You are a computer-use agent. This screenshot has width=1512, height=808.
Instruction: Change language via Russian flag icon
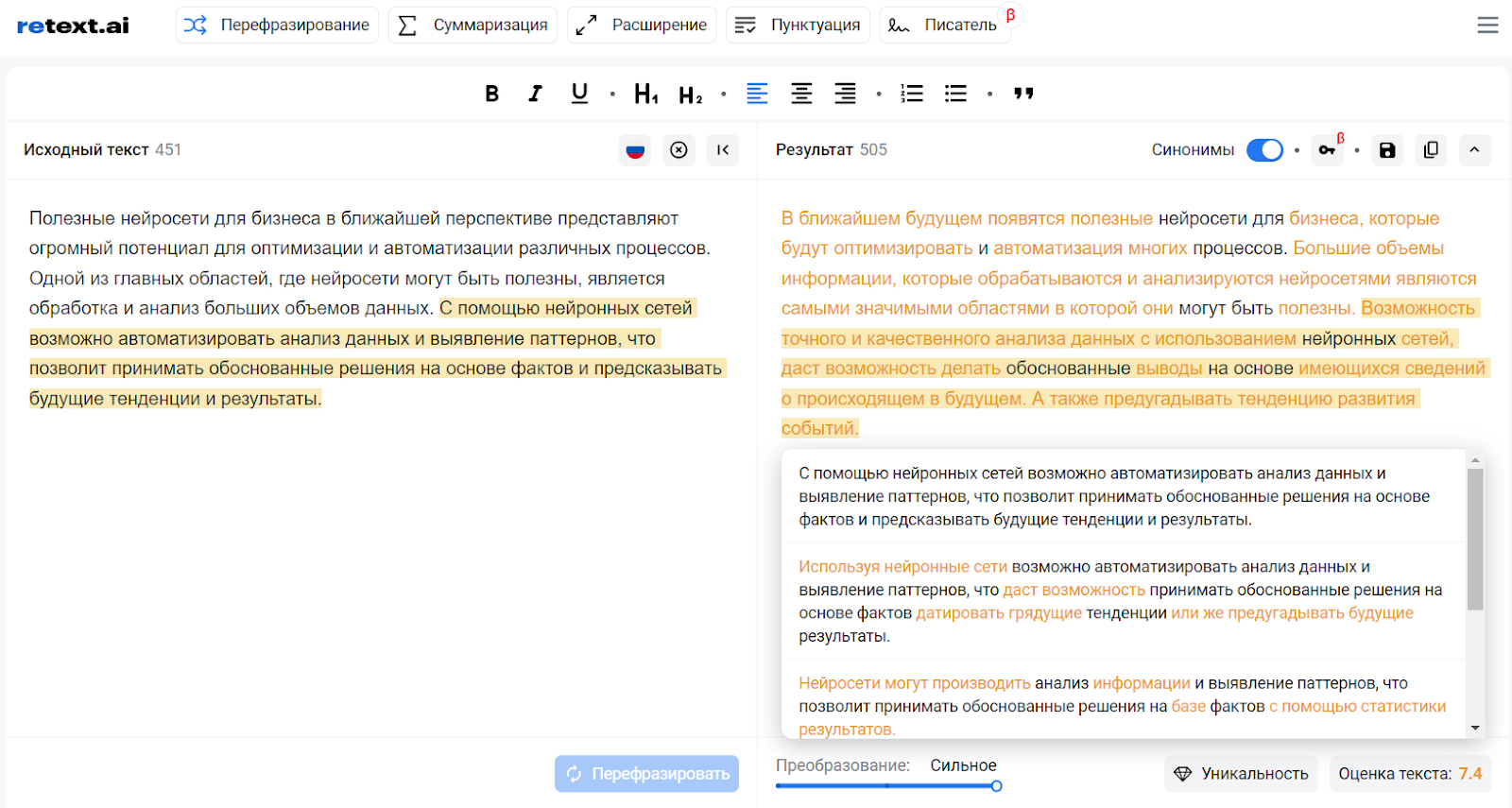635,149
